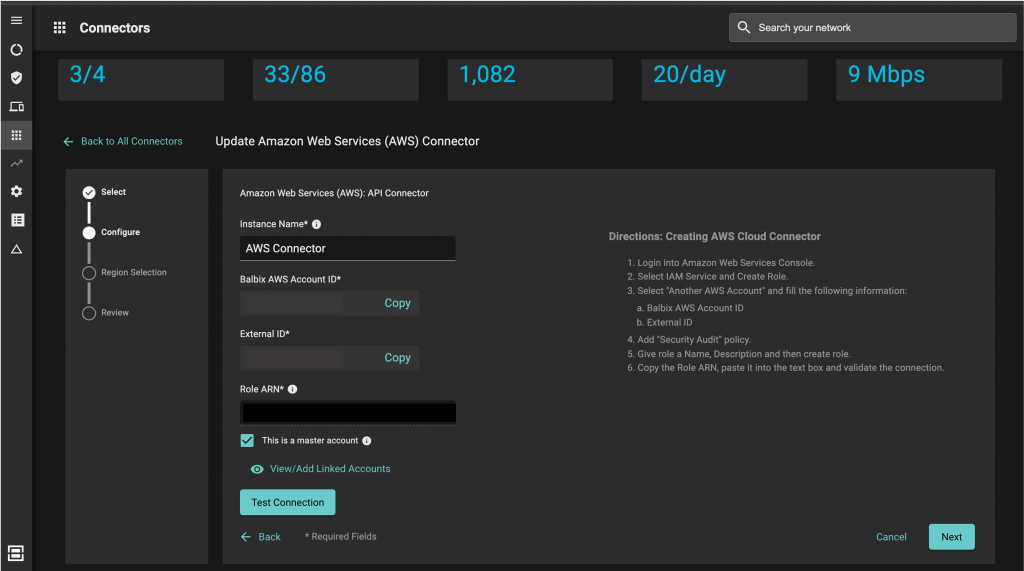The image size is (1024, 571).
Task: Uncheck This is a master account
Action: (247, 440)
